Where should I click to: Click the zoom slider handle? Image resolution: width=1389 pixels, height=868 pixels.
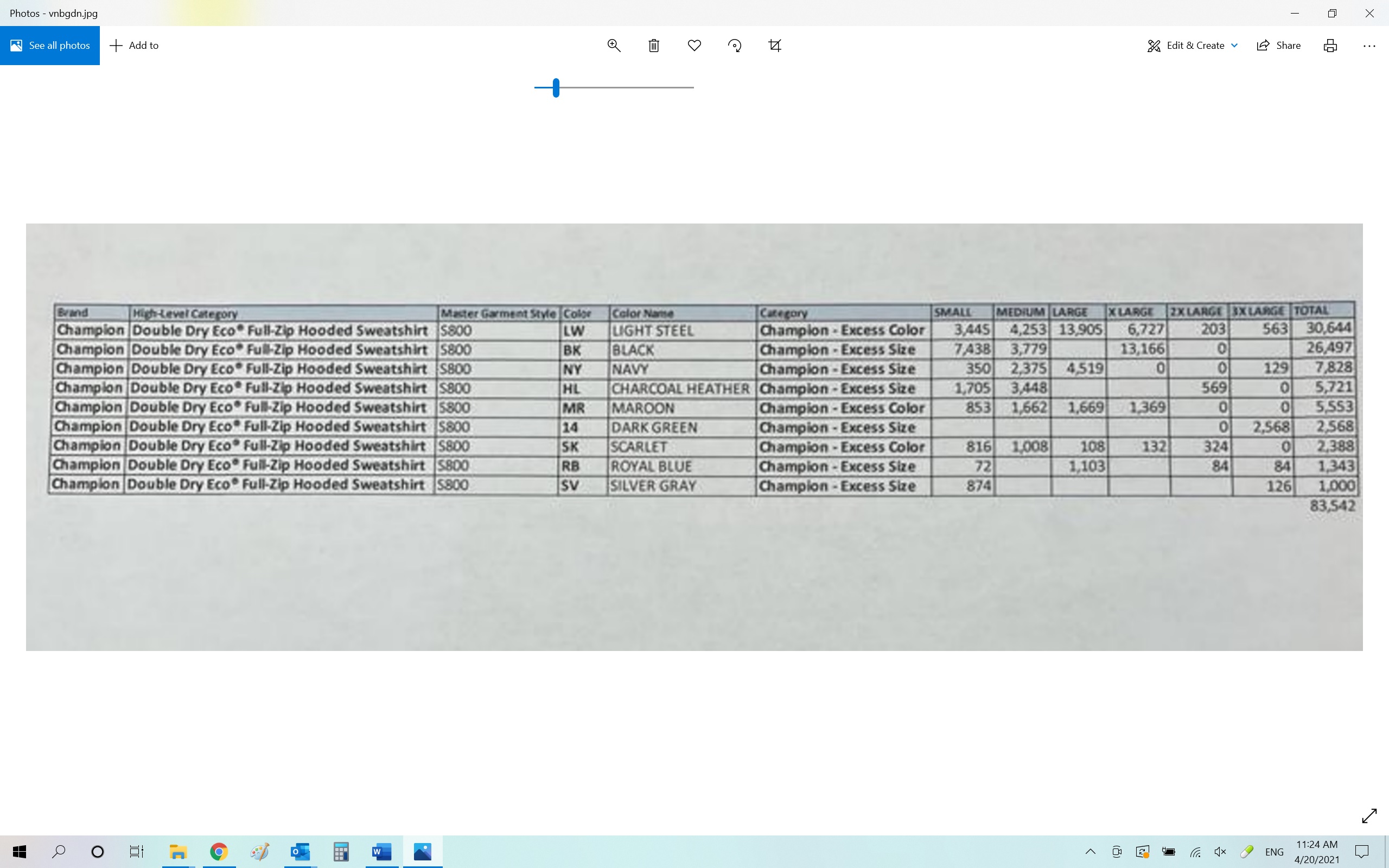tap(556, 87)
